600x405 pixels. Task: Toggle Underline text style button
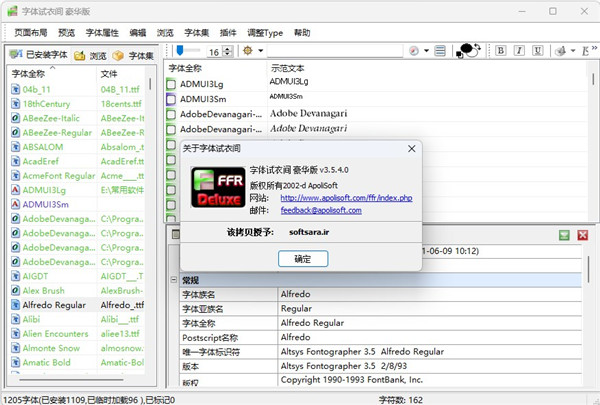tap(538, 51)
